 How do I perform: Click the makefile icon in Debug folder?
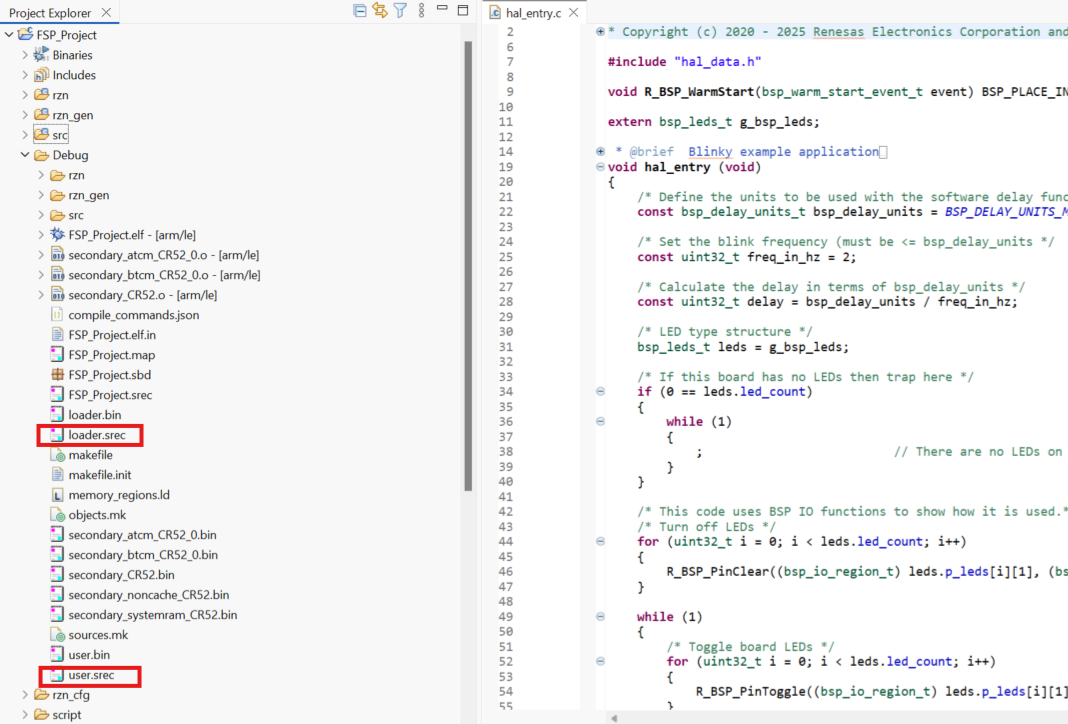coord(56,454)
